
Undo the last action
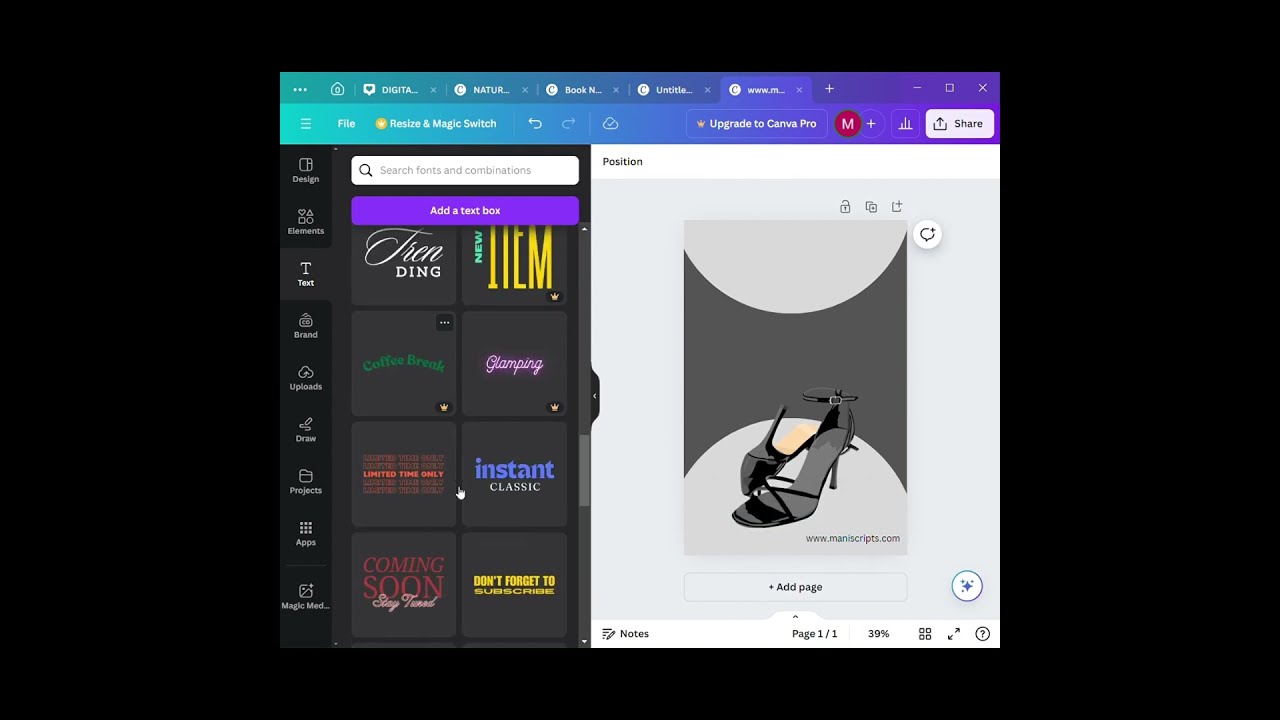535,124
